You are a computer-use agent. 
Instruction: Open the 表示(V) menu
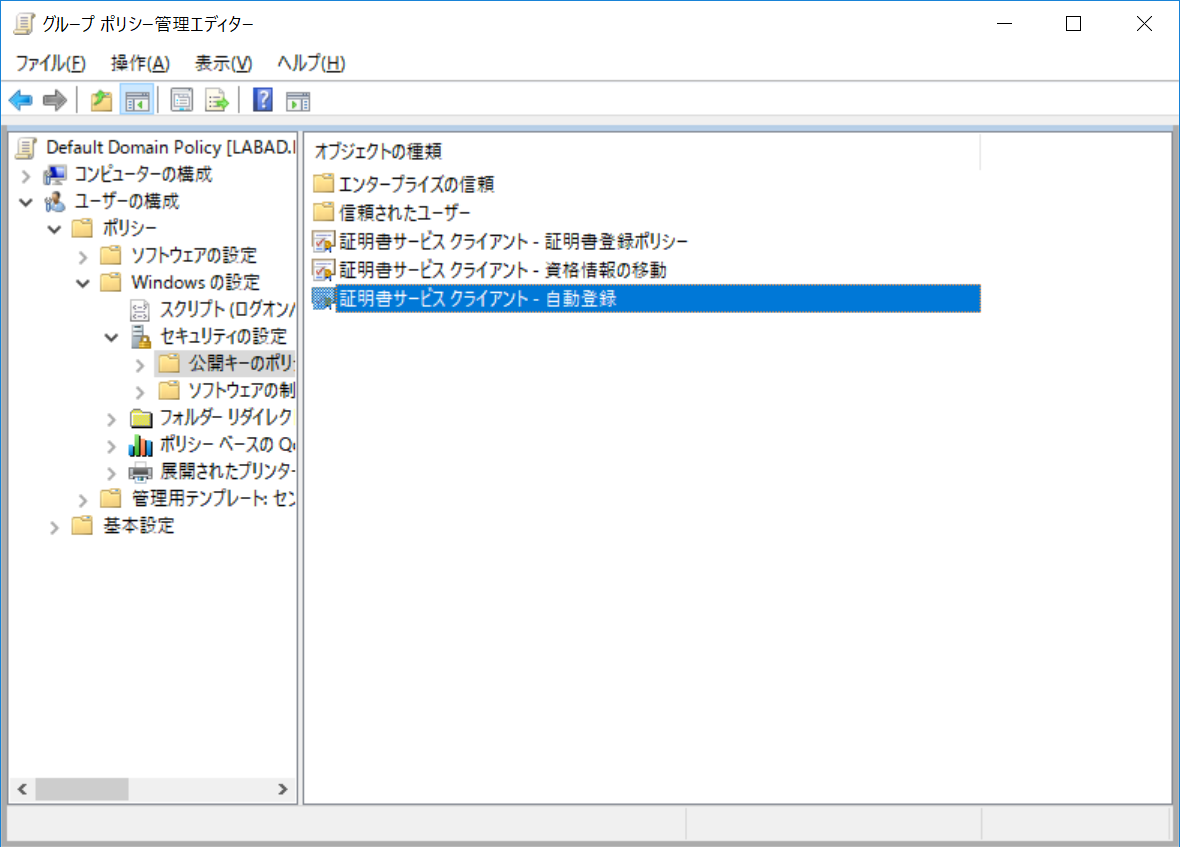point(224,63)
